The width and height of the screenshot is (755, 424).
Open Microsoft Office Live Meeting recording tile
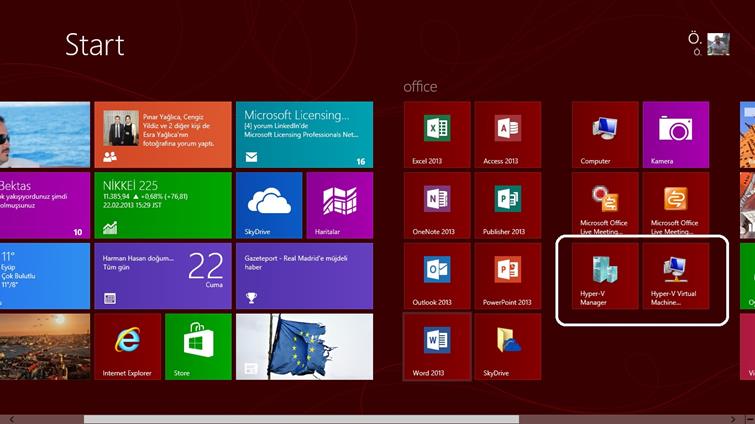pyautogui.click(x=605, y=204)
